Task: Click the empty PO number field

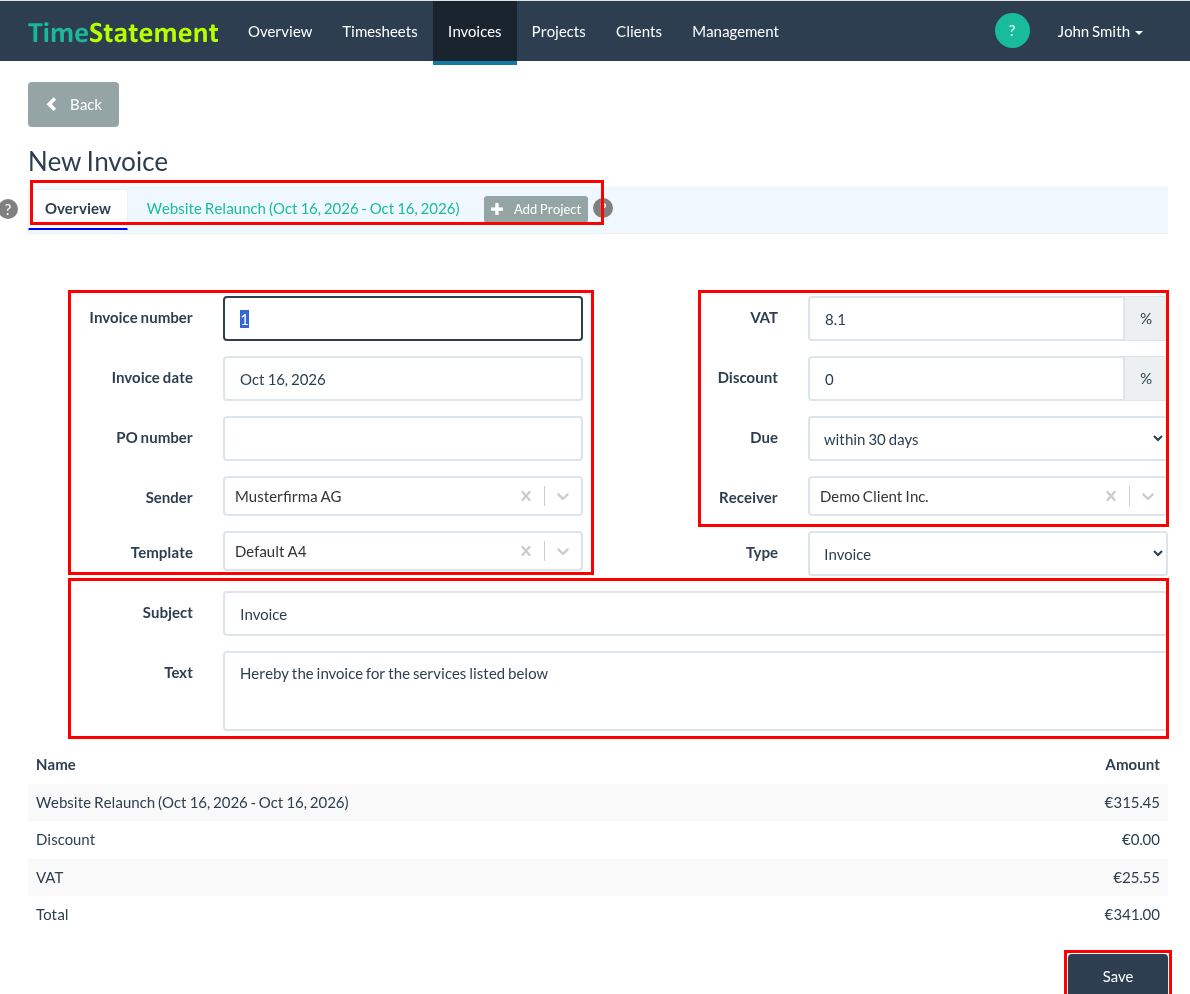Action: pos(403,439)
